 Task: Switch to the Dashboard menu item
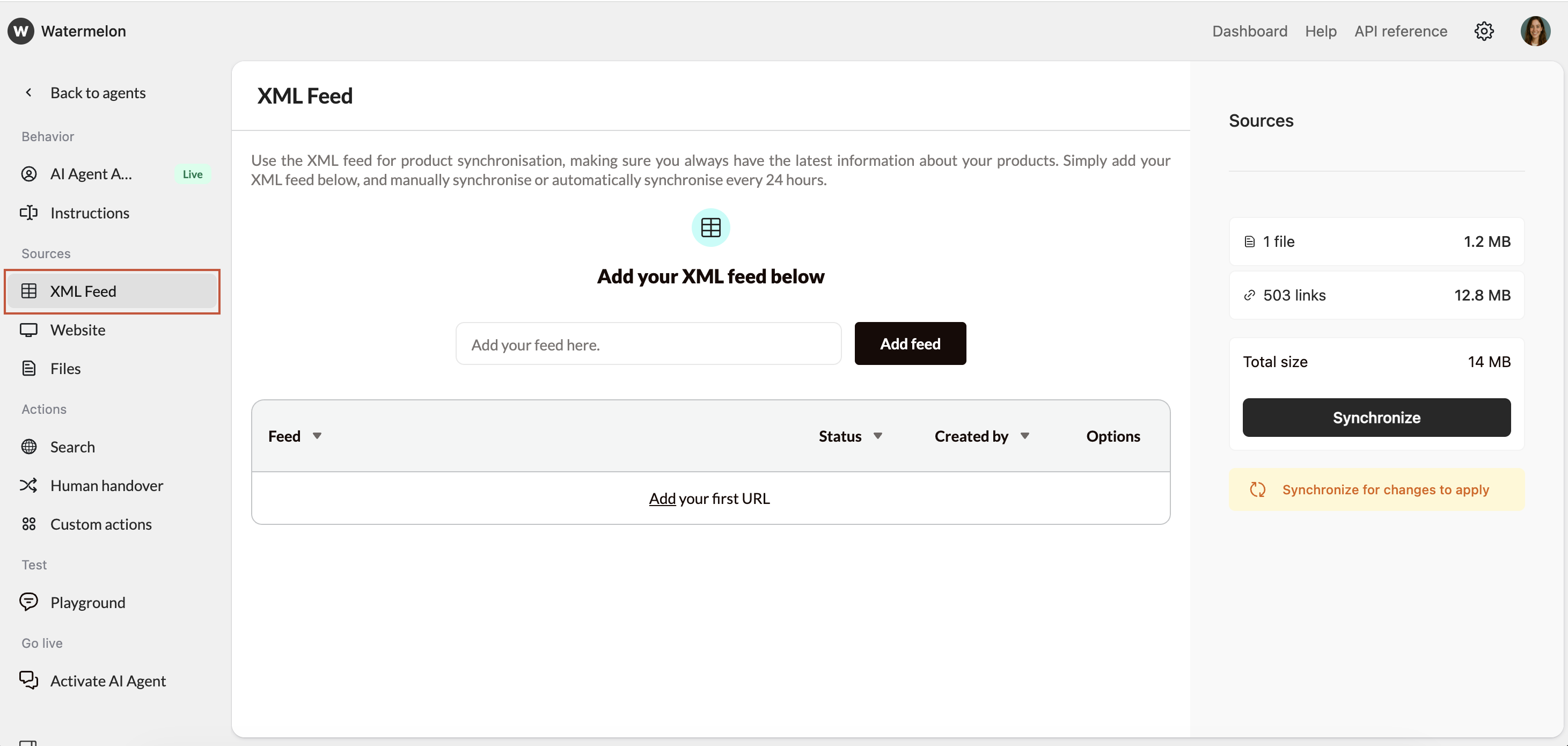[x=1249, y=31]
